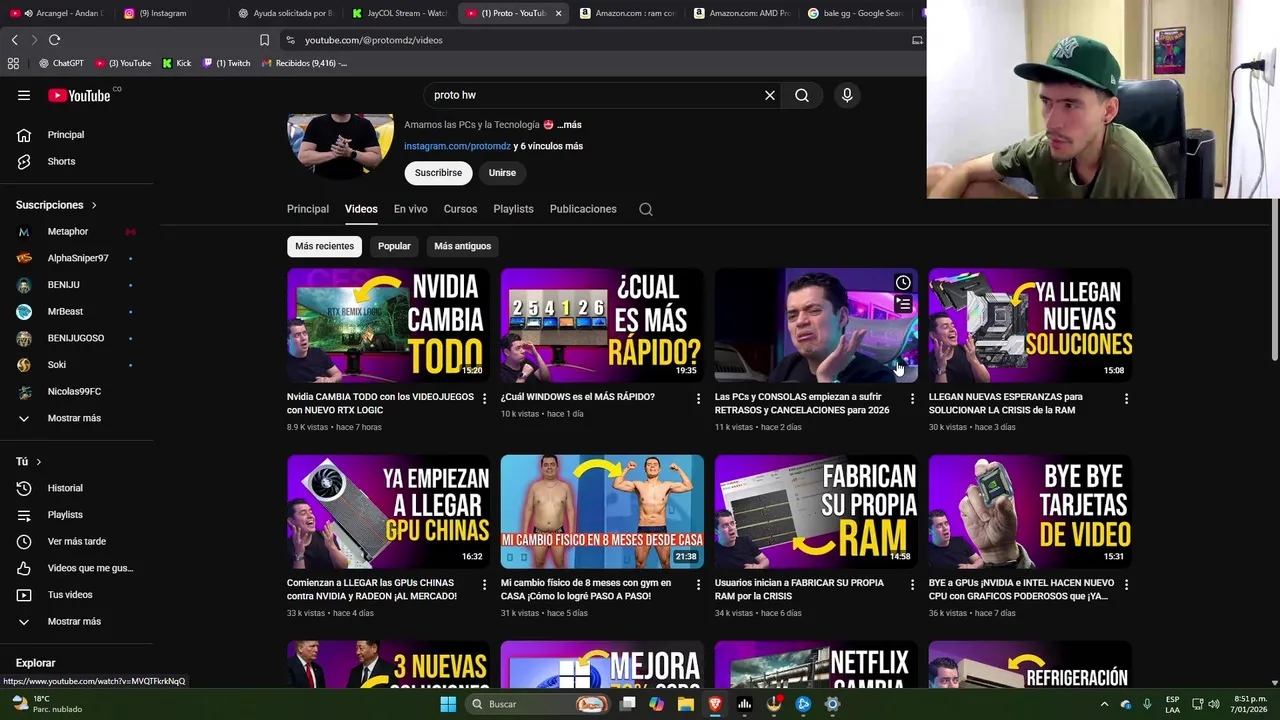Search within the channel using the magnifier
The height and width of the screenshot is (720, 1280).
[x=646, y=209]
